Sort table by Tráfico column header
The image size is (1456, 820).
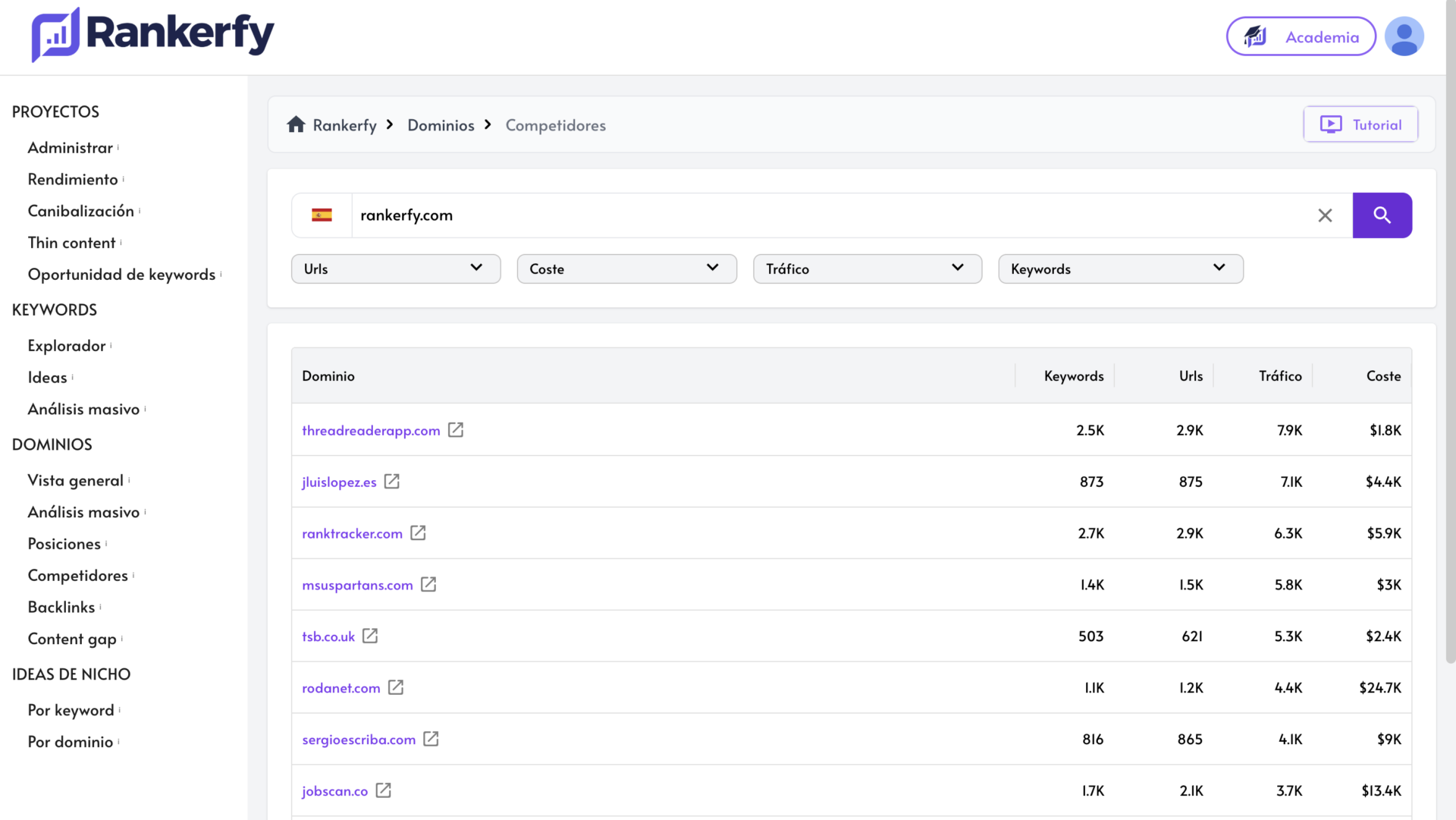(x=1280, y=376)
